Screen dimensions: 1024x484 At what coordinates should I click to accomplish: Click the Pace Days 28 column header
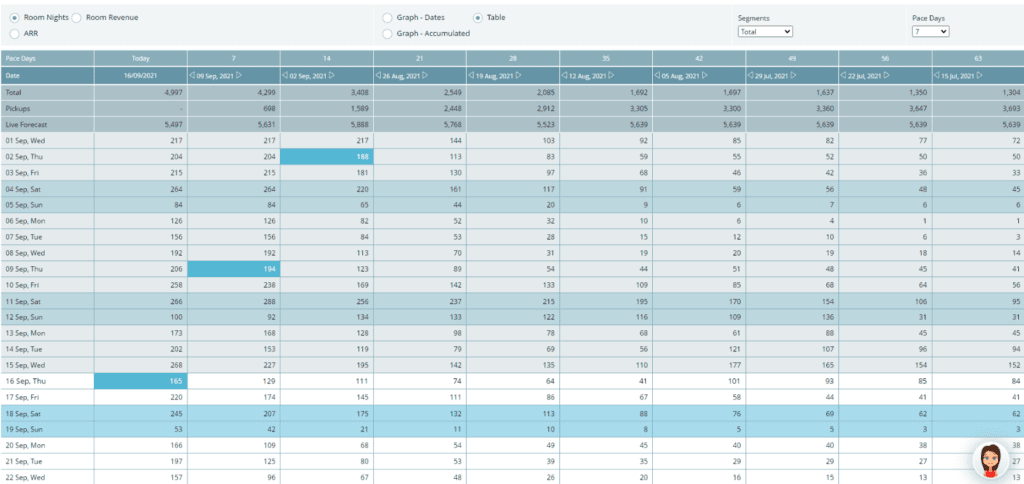click(512, 59)
